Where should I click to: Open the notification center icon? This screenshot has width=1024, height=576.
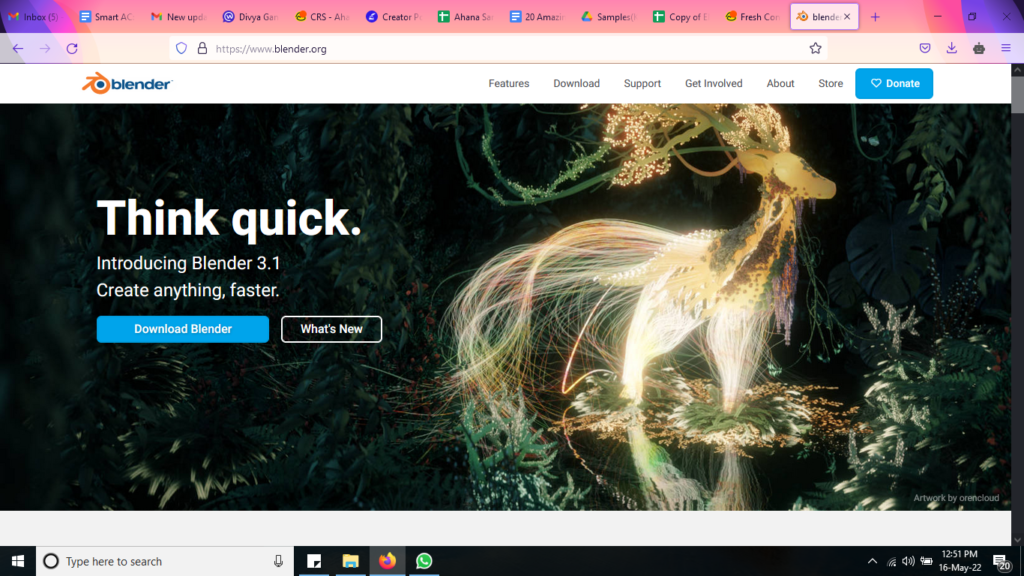tap(1001, 562)
